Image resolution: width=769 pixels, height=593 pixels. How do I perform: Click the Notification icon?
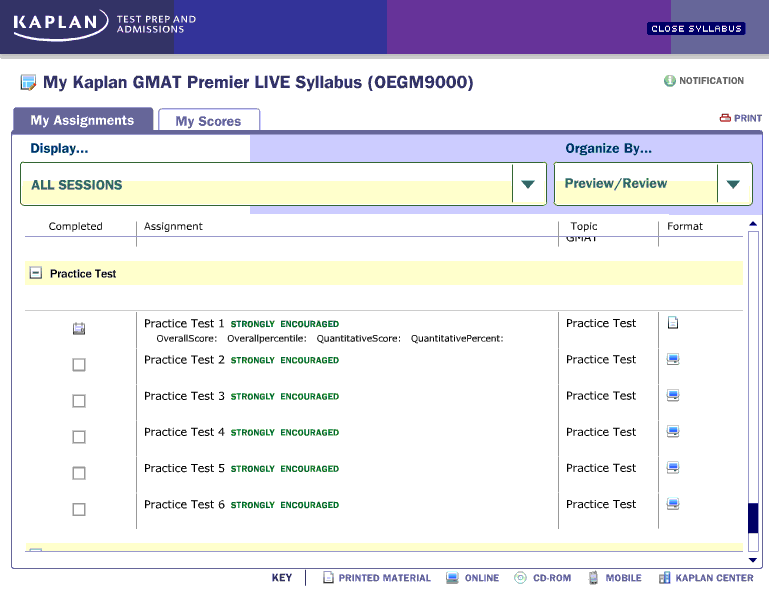click(x=670, y=81)
